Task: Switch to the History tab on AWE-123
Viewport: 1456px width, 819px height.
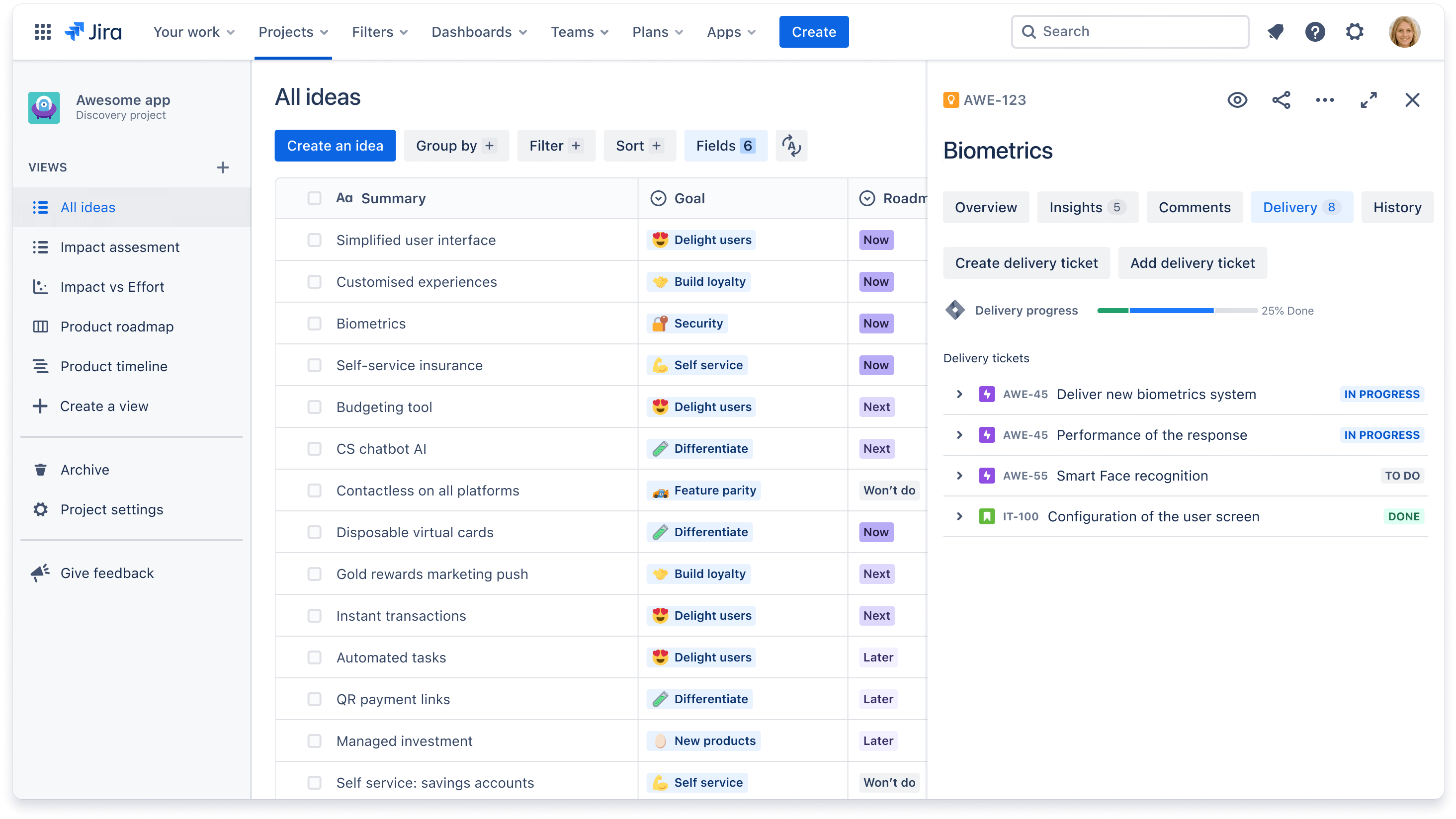Action: 1397,207
